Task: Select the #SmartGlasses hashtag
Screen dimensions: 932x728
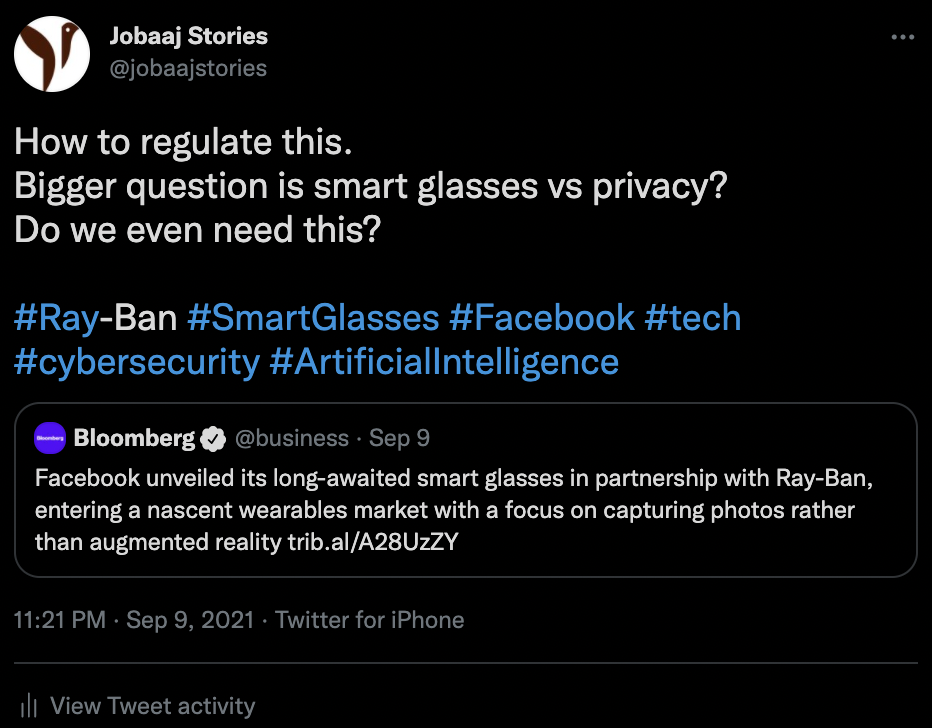Action: [x=313, y=318]
